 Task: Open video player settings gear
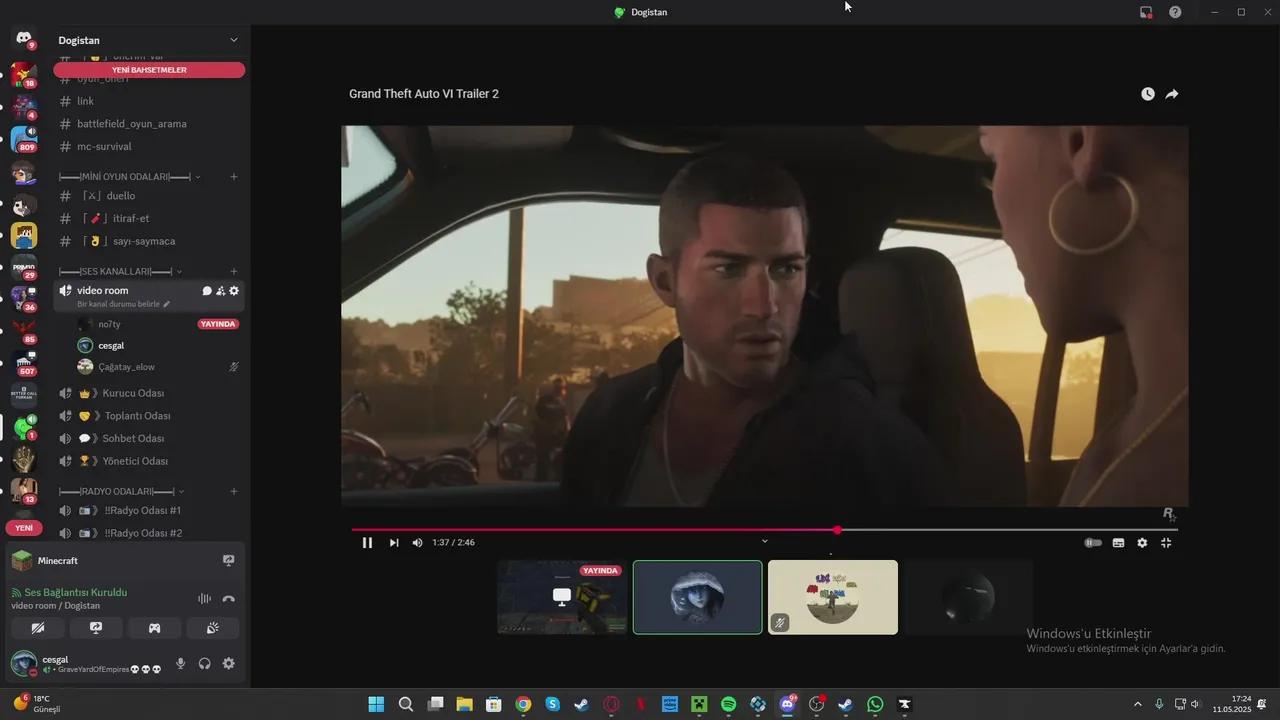pyautogui.click(x=1142, y=543)
